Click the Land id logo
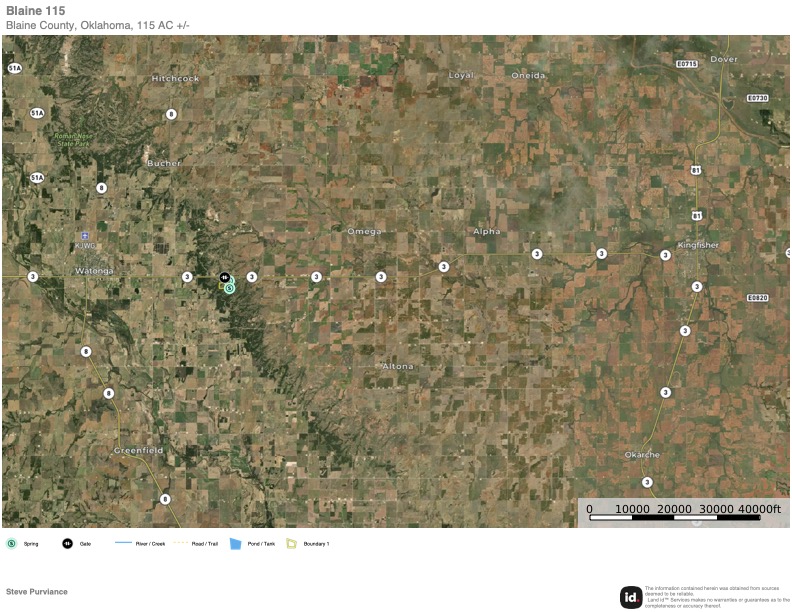The width and height of the screenshot is (792, 612). 631,597
